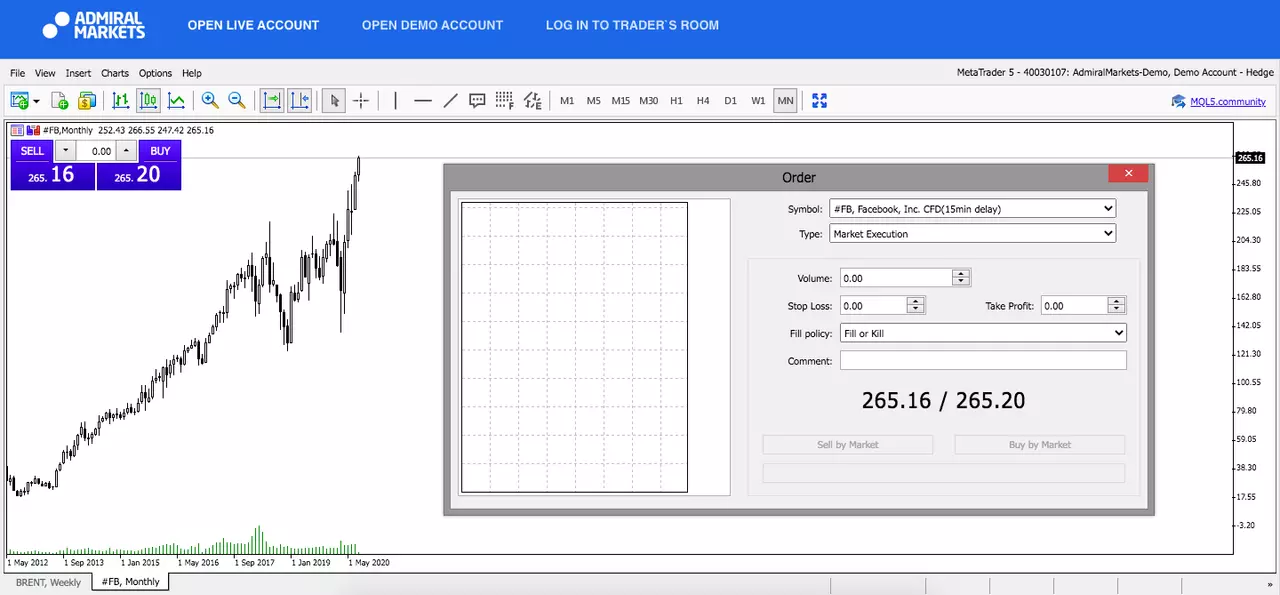This screenshot has width=1280, height=595.
Task: Switch chart to line chart
Action: tap(176, 100)
